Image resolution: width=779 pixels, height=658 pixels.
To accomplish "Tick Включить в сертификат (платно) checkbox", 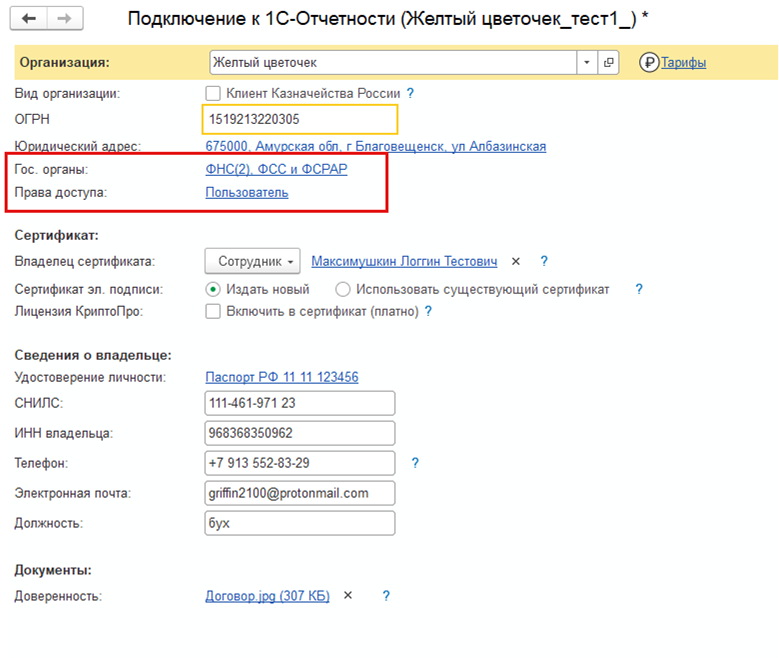I will tap(213, 312).
